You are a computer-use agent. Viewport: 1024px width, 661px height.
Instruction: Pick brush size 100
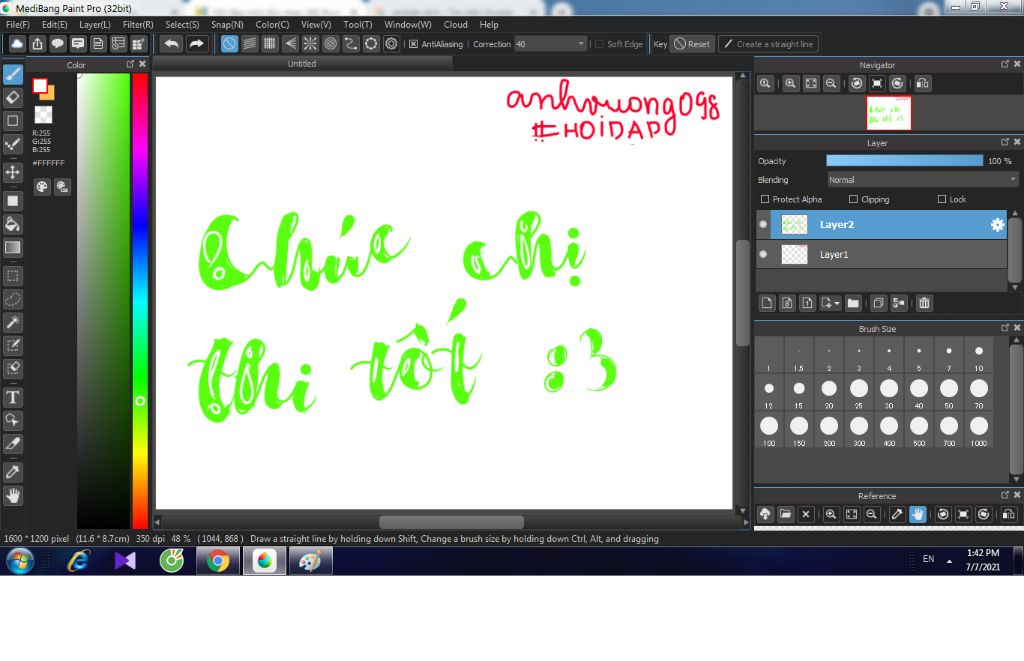coord(769,430)
